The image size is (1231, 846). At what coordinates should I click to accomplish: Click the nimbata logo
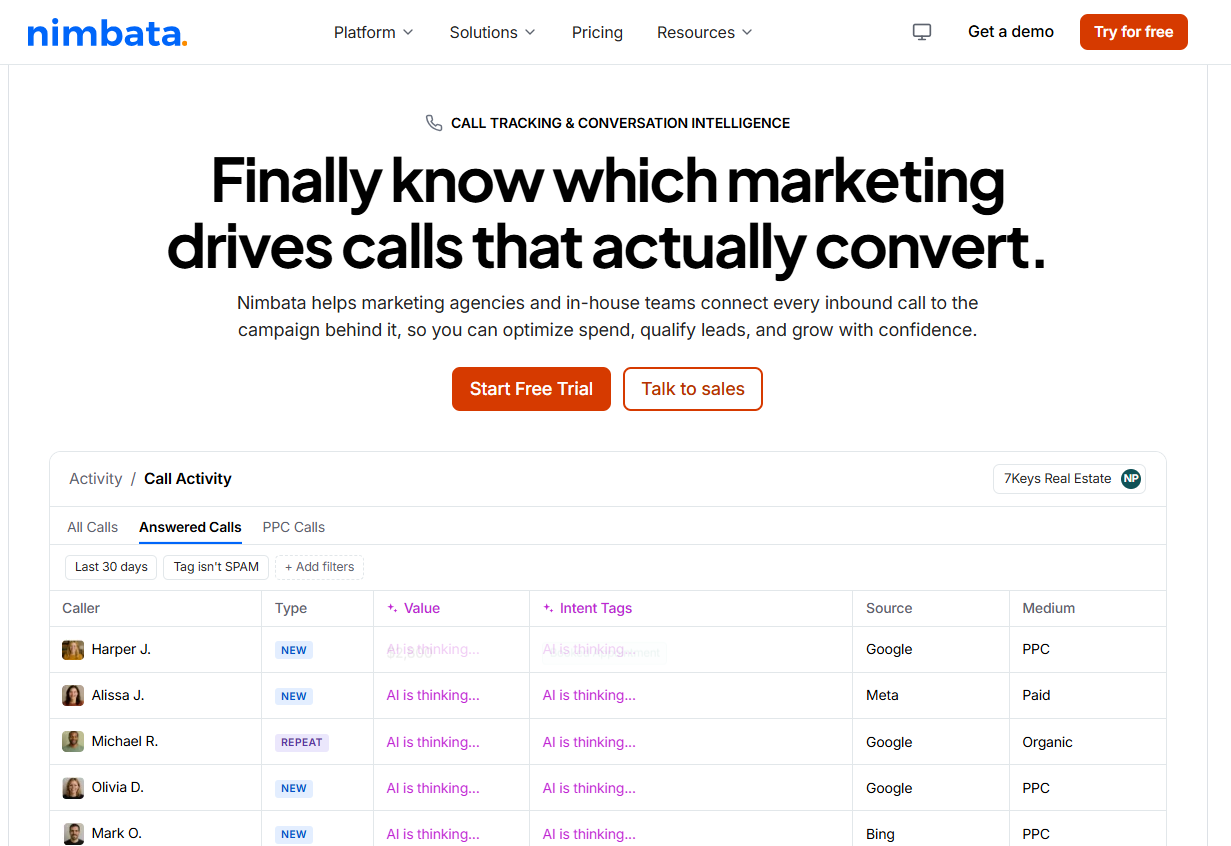click(x=107, y=32)
